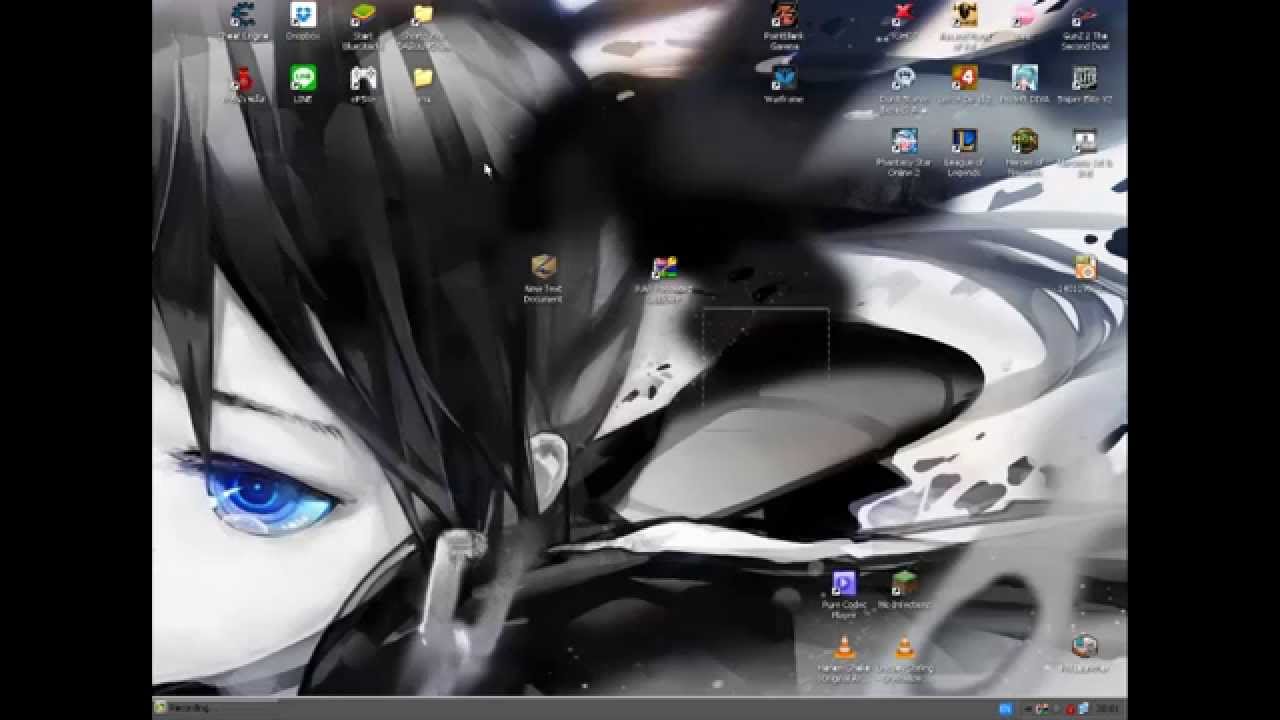Select the bottom-right globe launcher icon

point(1084,646)
